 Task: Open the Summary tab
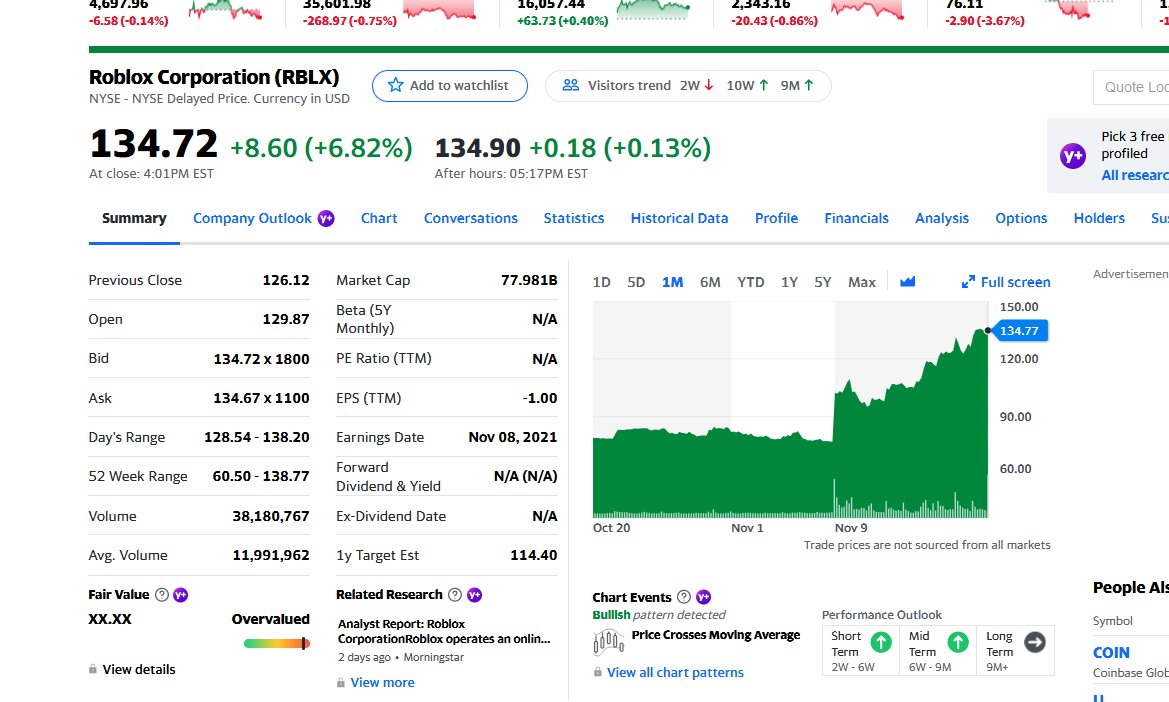pos(134,218)
